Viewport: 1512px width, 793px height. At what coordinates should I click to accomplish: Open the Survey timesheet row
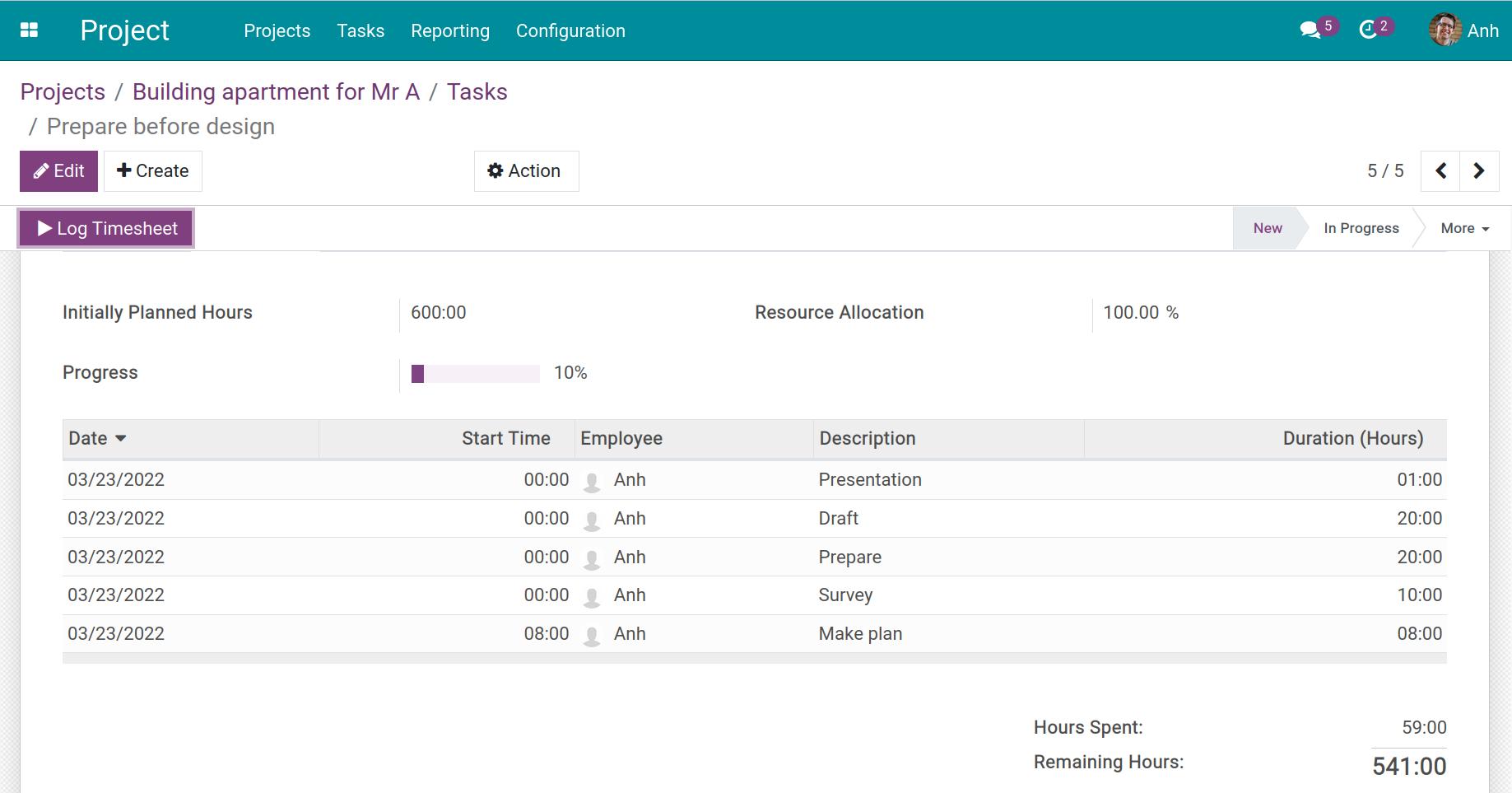point(844,595)
